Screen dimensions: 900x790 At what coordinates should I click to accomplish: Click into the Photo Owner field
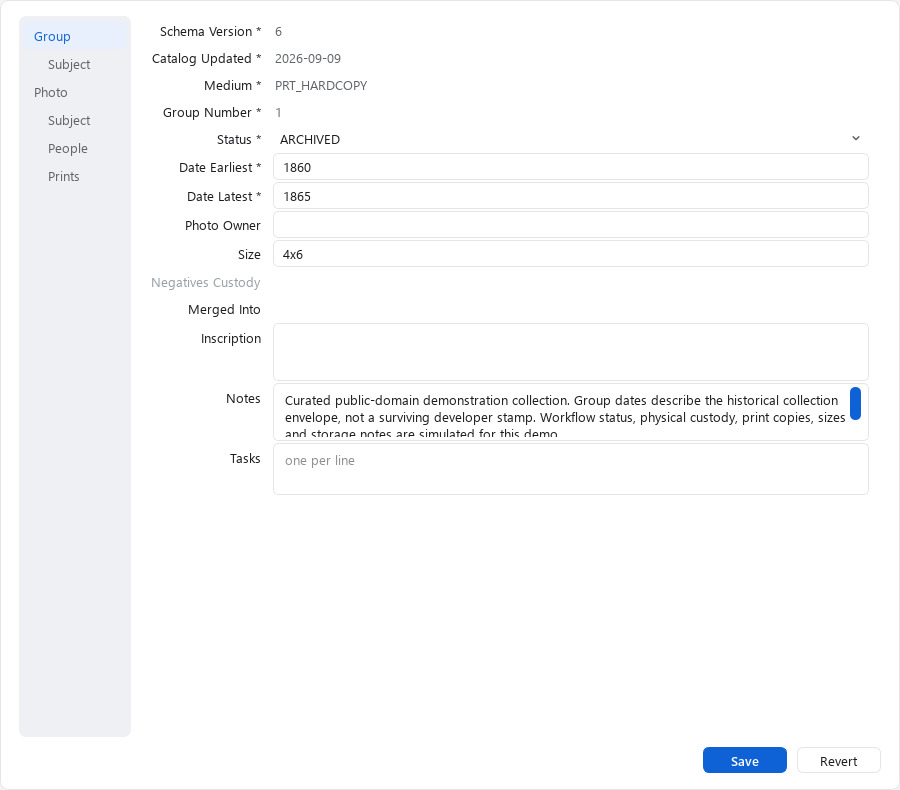click(x=571, y=225)
